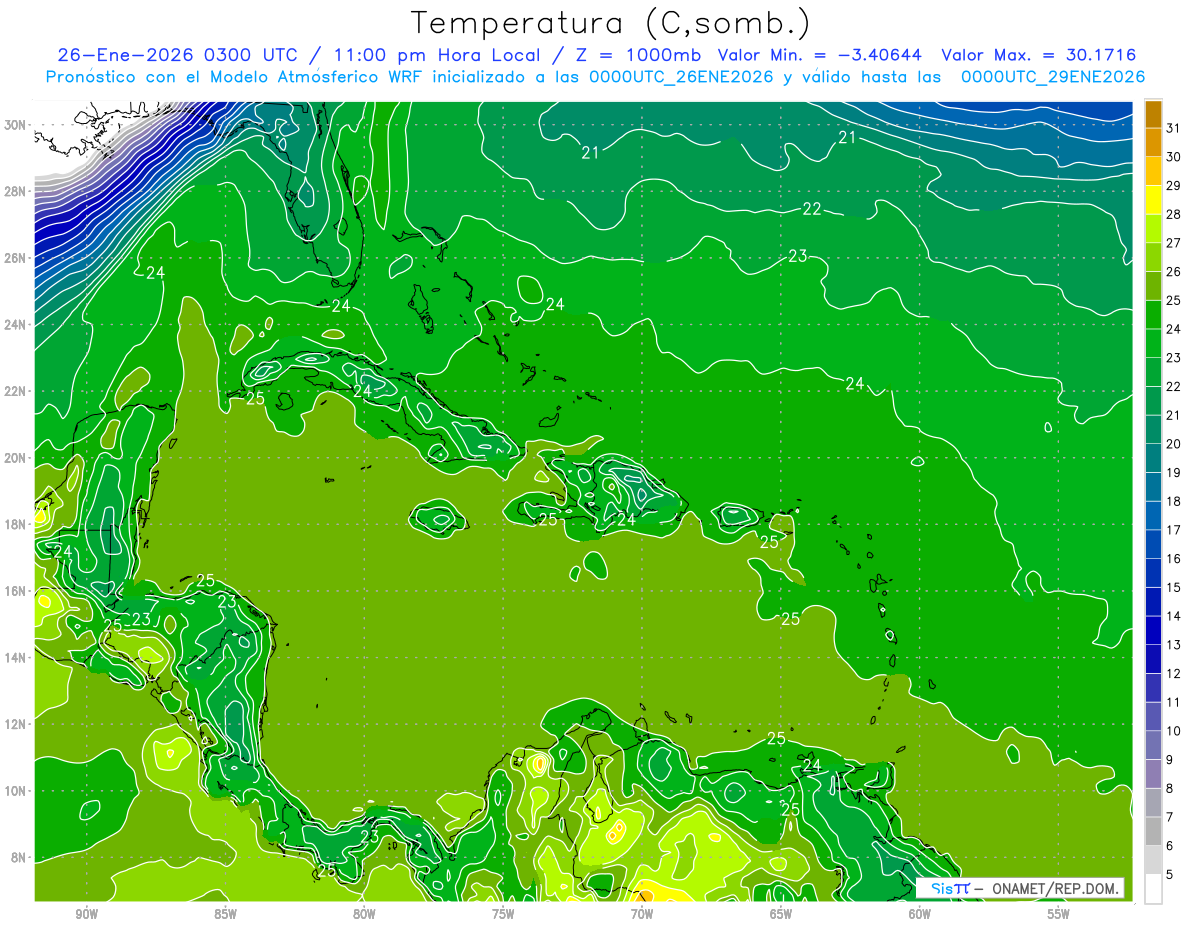Click the '20N' latitude axis label
Image resolution: width=1200 pixels, height=927 pixels.
point(16,458)
